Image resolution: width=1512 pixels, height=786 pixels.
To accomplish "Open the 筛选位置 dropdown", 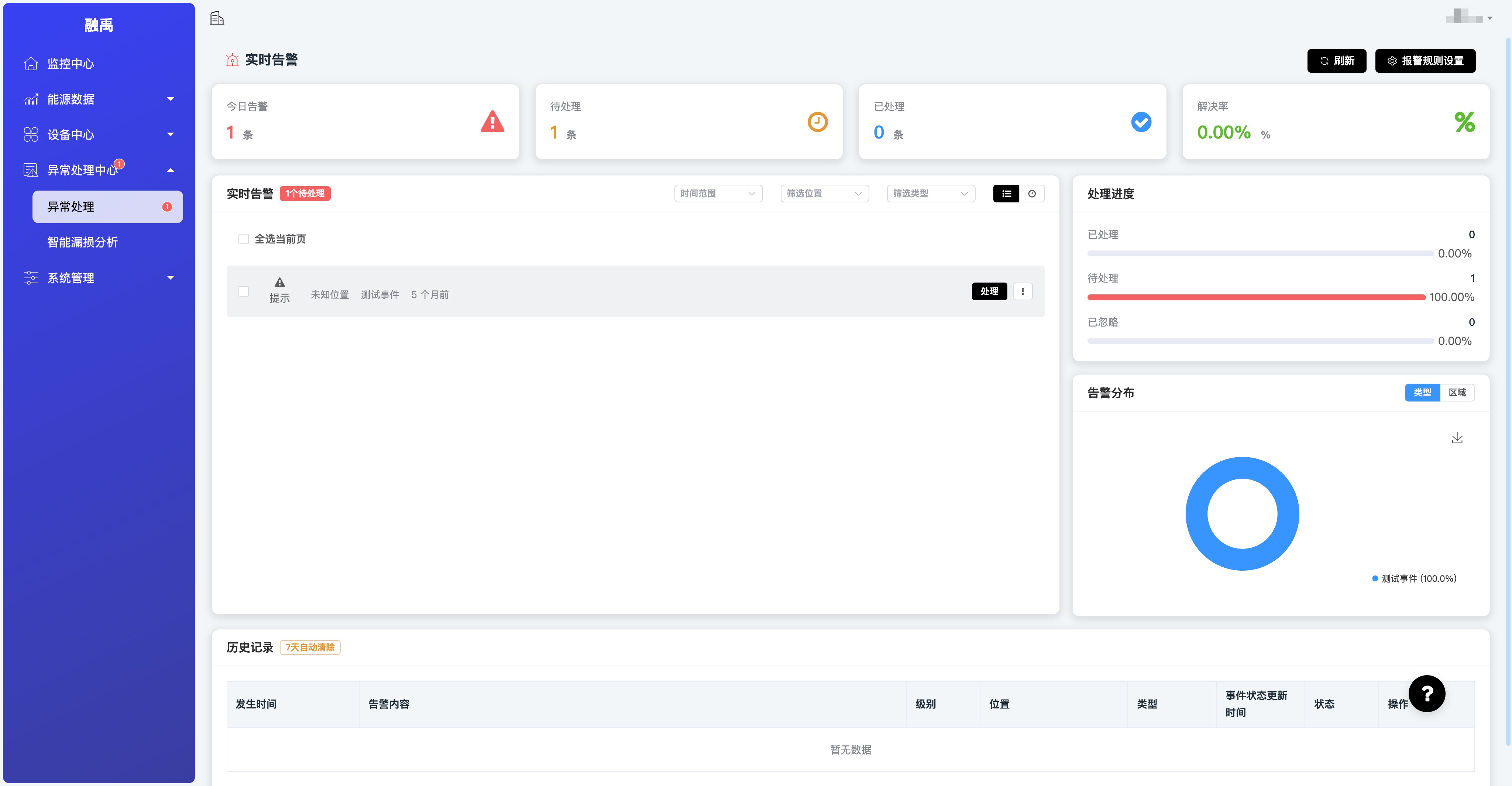I will (824, 193).
